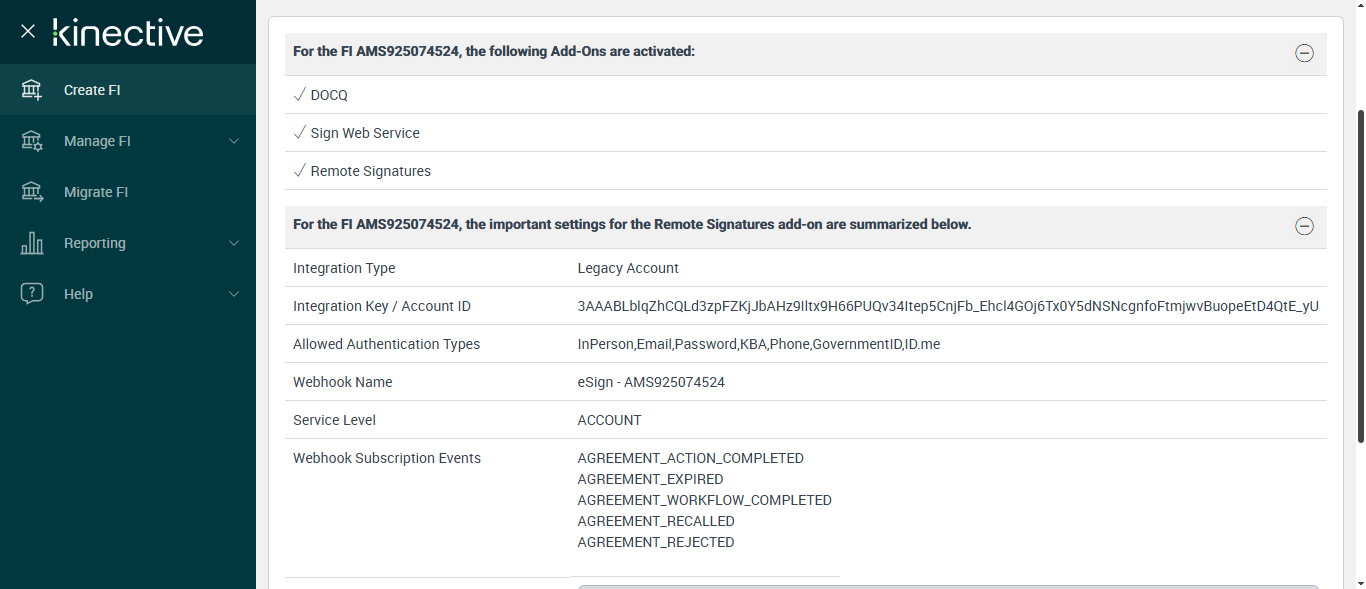The height and width of the screenshot is (589, 1366).
Task: Select the Migrate FI menu item
Action: pyautogui.click(x=96, y=192)
